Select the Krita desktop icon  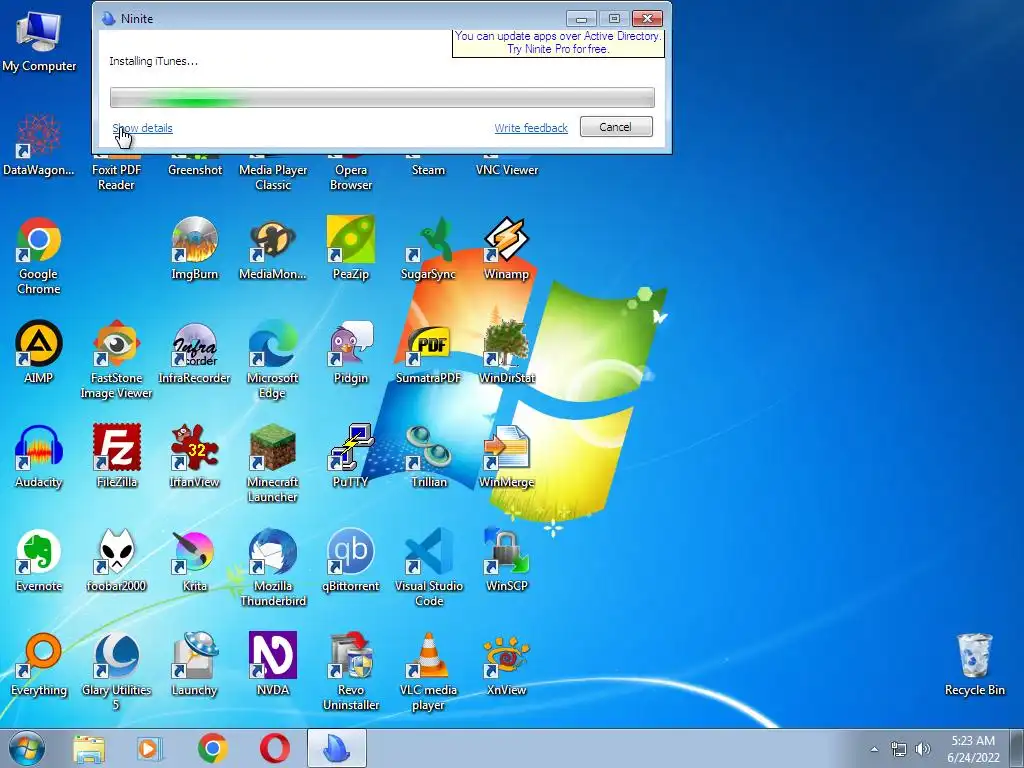click(x=195, y=560)
